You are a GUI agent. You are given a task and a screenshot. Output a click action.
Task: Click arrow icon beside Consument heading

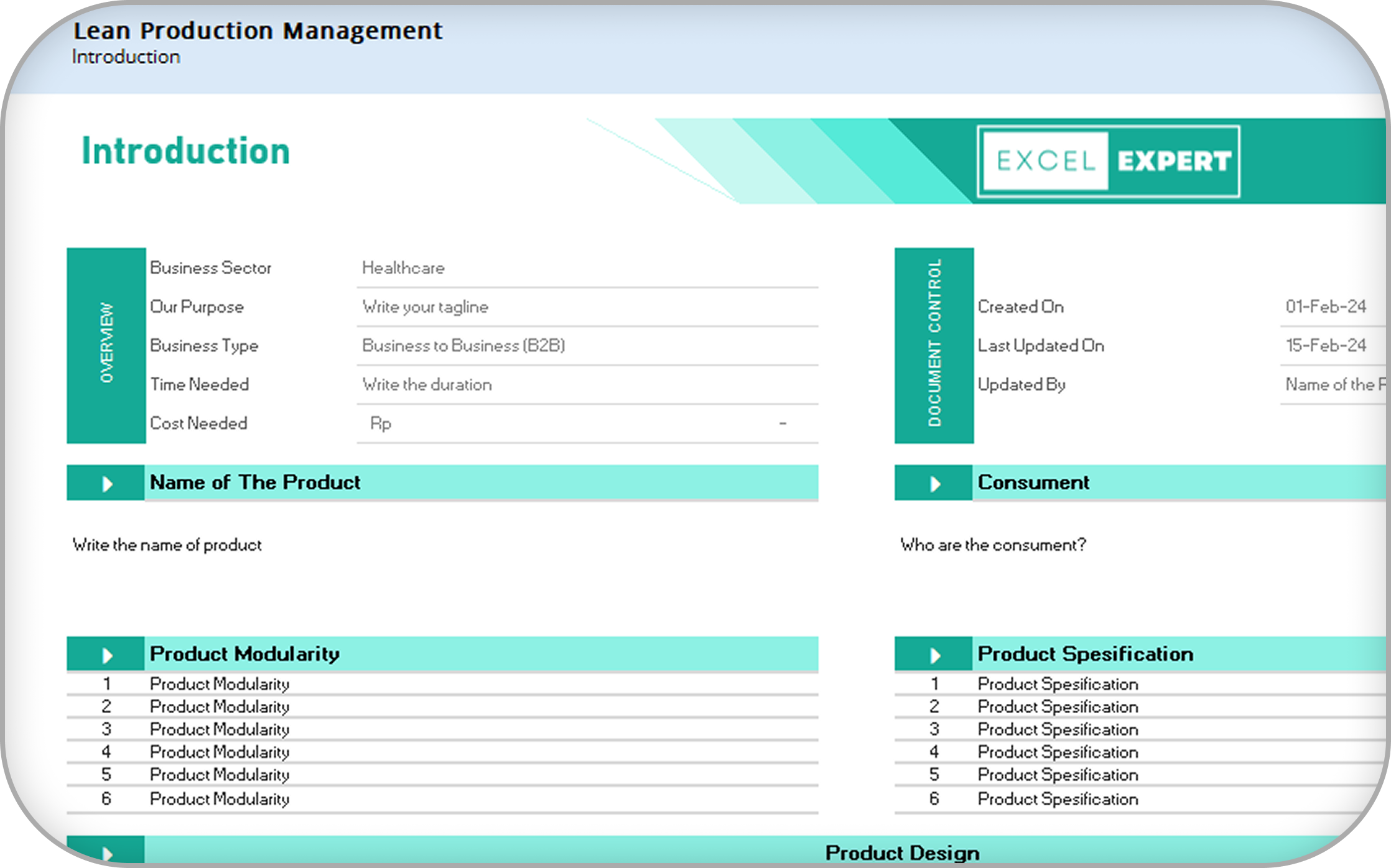[934, 483]
